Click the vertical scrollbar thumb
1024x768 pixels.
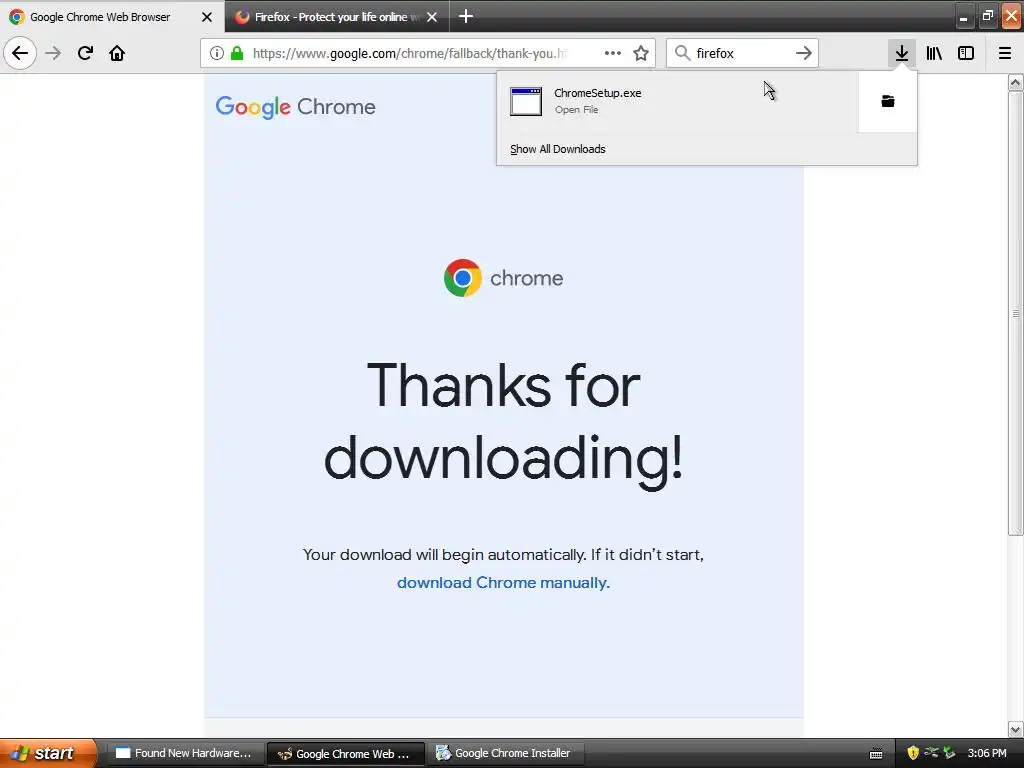pos(1015,313)
